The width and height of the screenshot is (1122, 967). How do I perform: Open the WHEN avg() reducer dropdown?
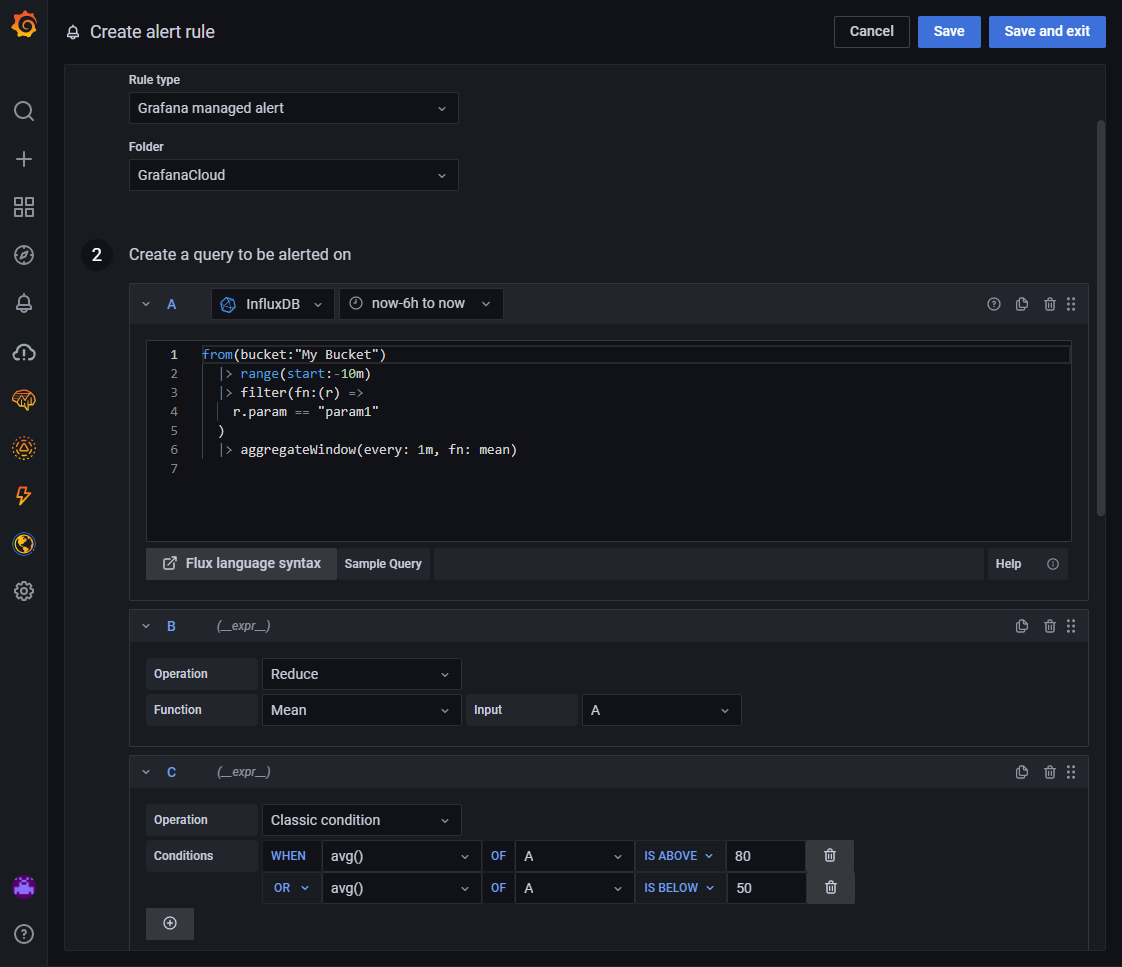tap(401, 856)
